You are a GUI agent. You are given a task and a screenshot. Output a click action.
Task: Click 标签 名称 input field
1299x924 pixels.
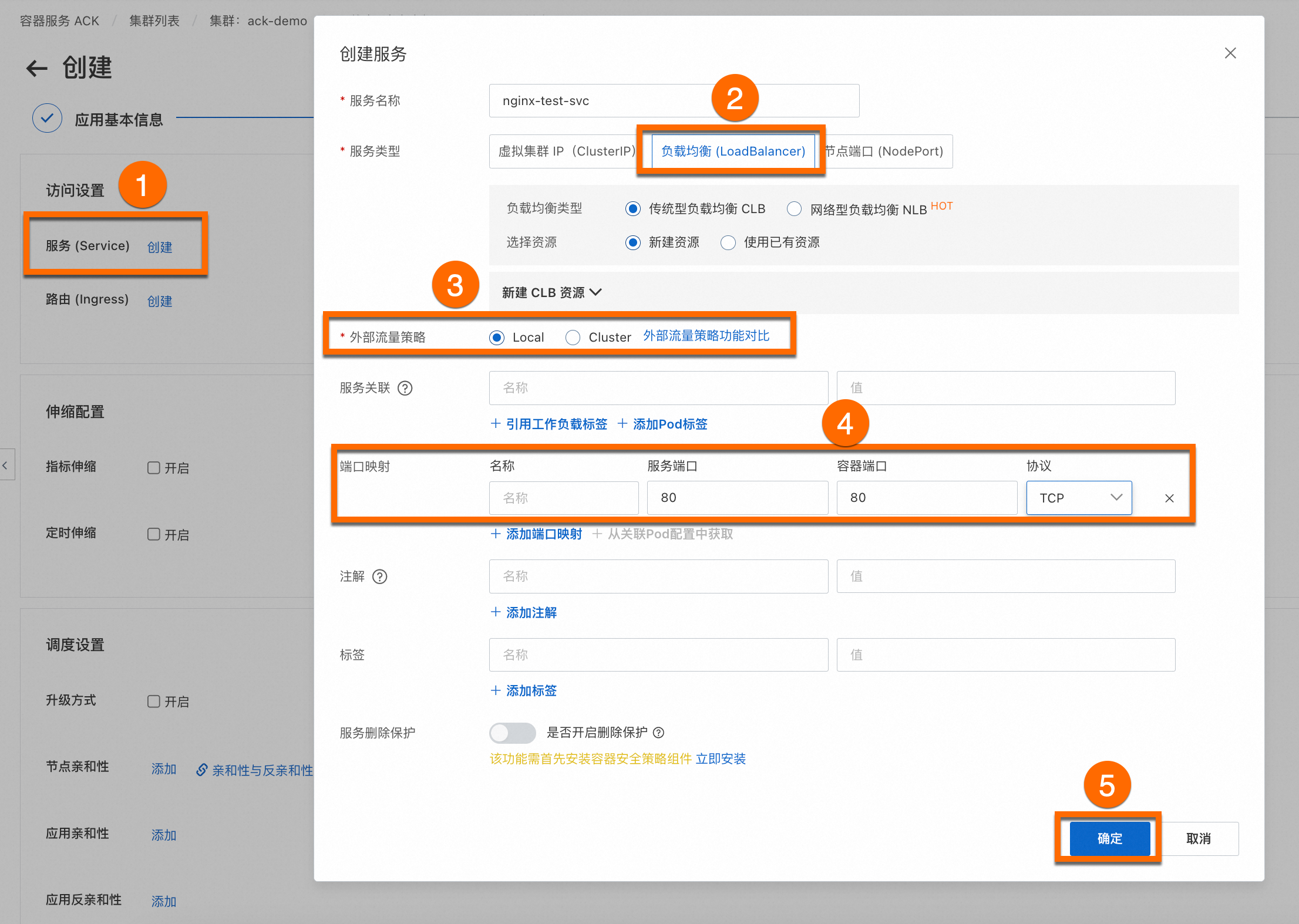[x=658, y=655]
